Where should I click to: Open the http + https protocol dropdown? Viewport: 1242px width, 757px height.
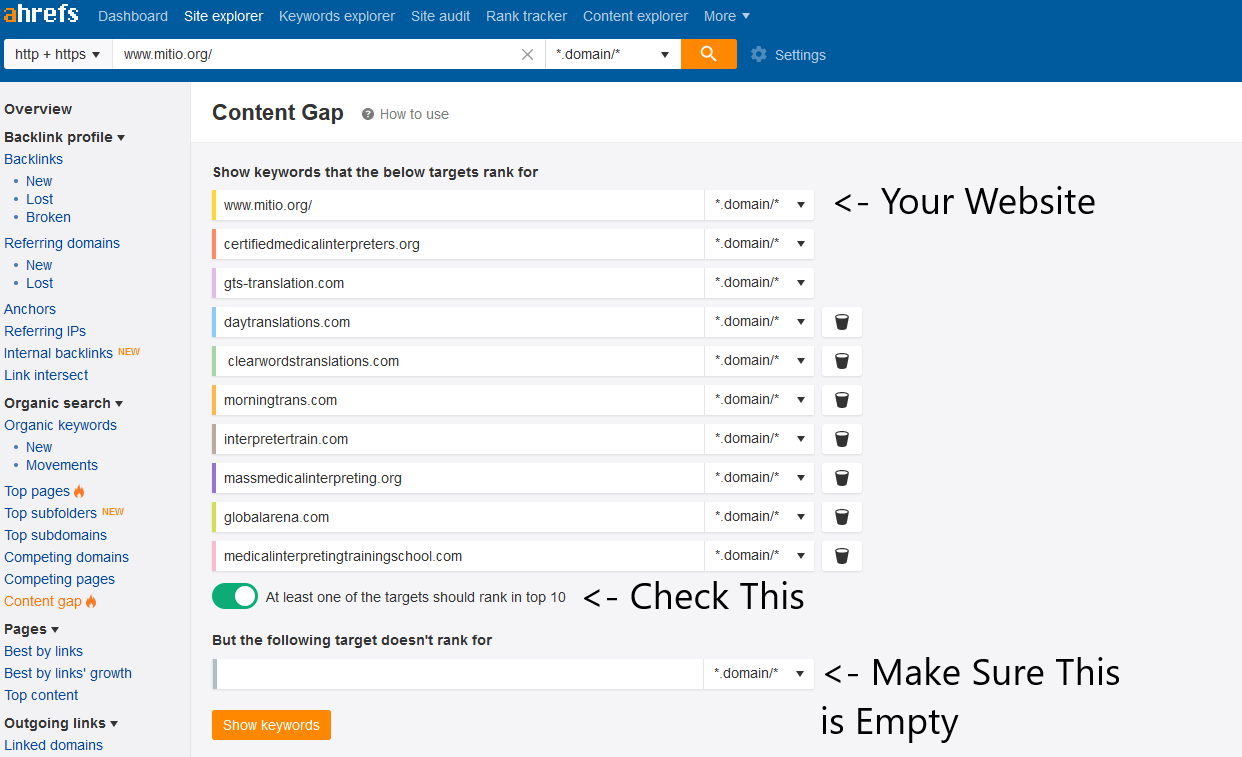click(58, 54)
